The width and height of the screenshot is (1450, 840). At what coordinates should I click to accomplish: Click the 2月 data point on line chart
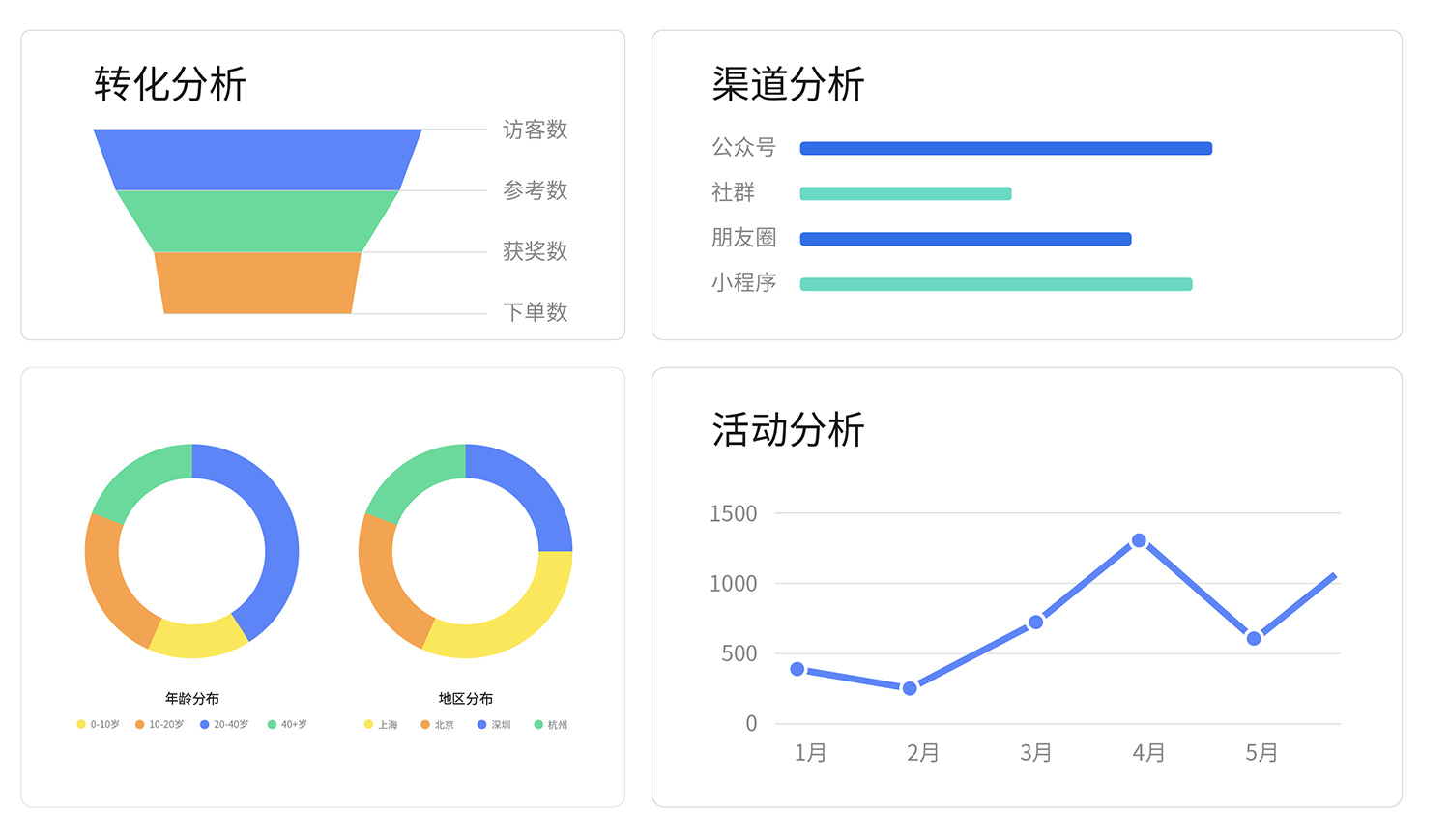coord(910,688)
